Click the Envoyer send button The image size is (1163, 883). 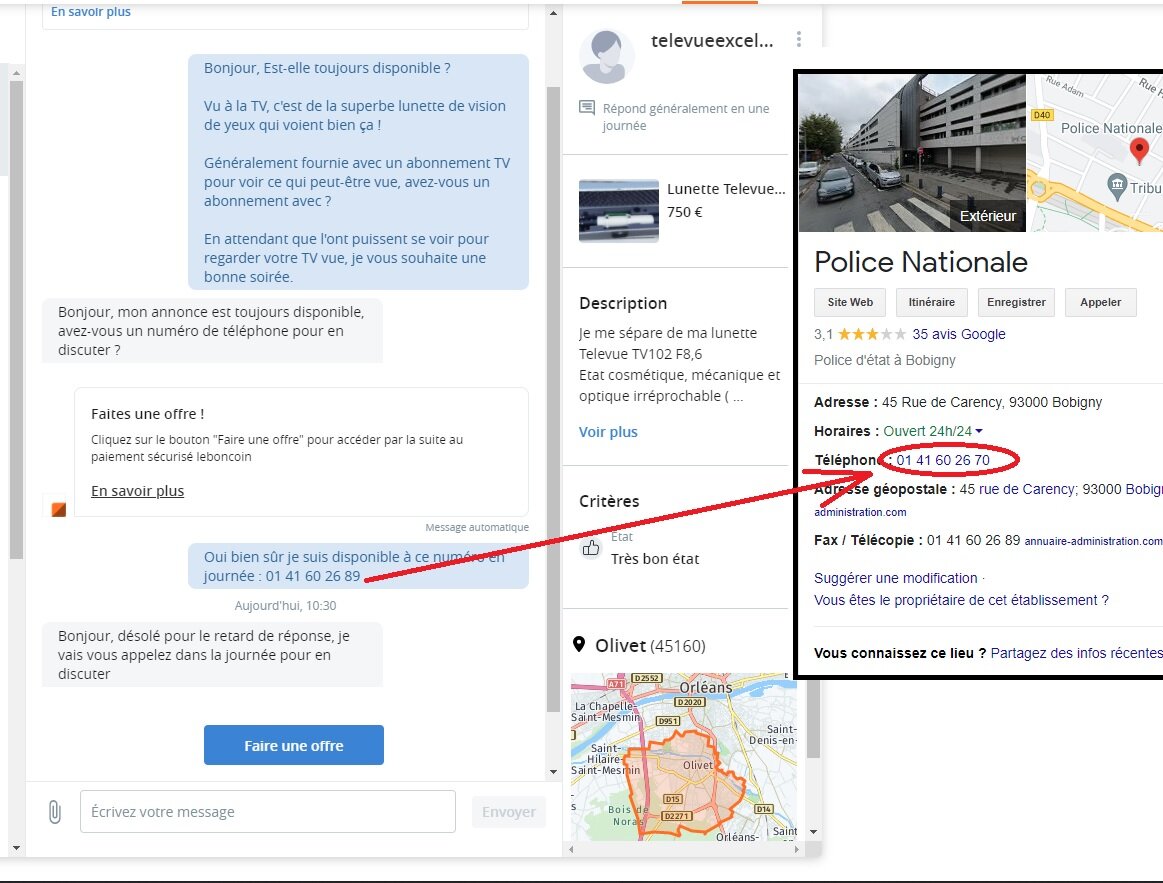pyautogui.click(x=509, y=812)
